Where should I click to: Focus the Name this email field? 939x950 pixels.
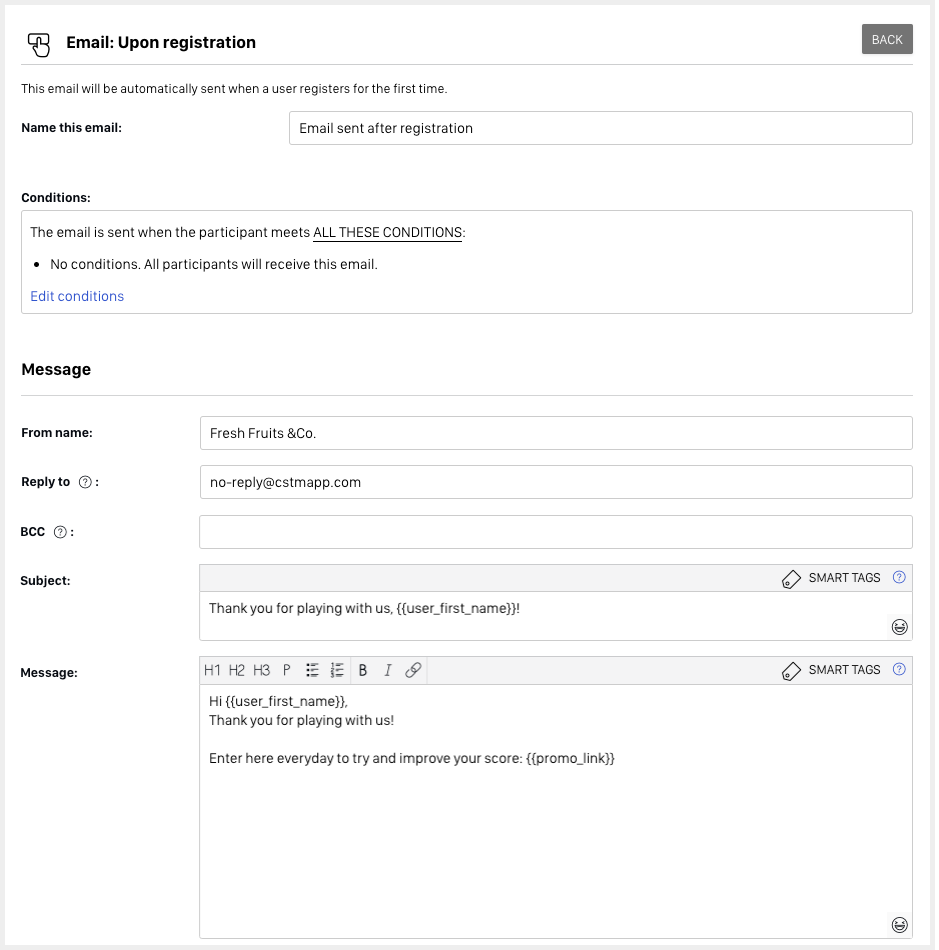pyautogui.click(x=600, y=128)
